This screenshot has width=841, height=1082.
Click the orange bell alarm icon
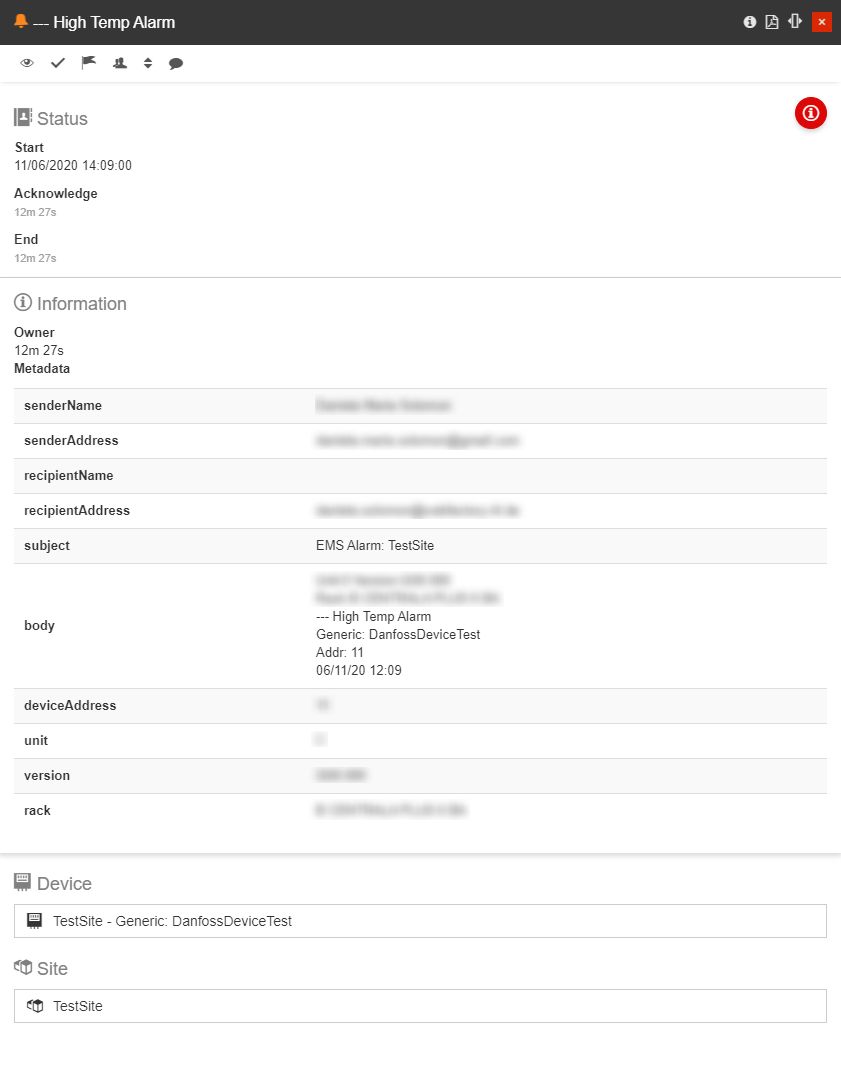pos(20,21)
